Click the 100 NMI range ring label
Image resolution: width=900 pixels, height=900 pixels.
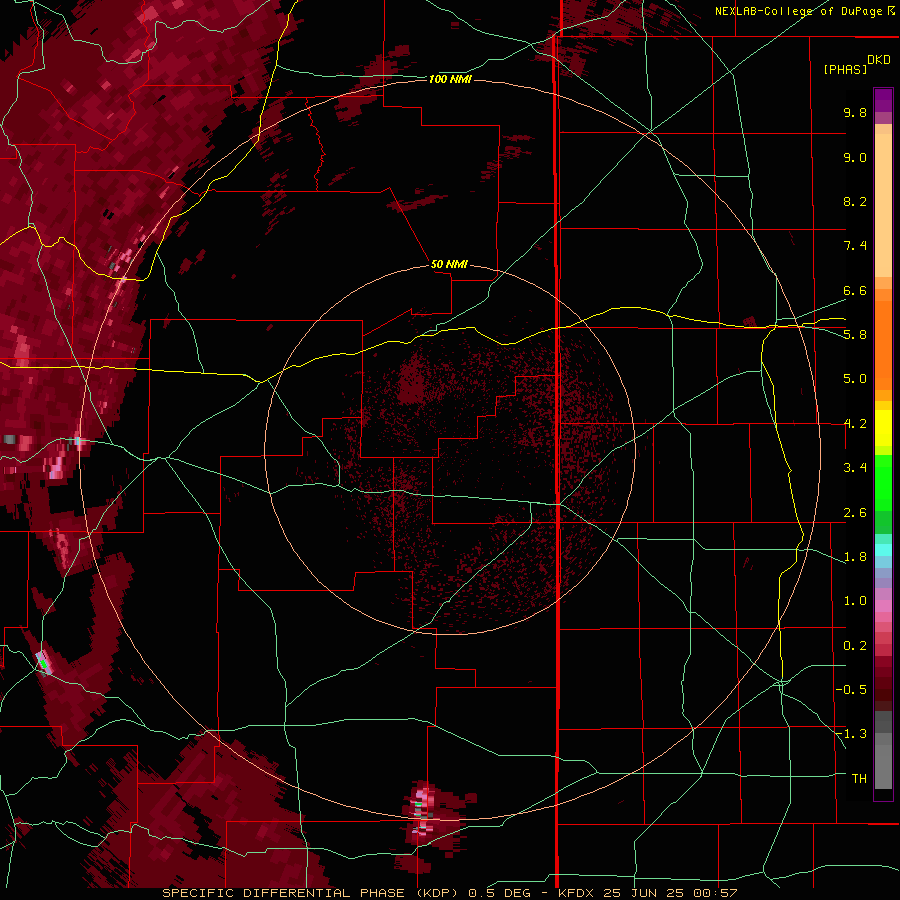click(450, 79)
